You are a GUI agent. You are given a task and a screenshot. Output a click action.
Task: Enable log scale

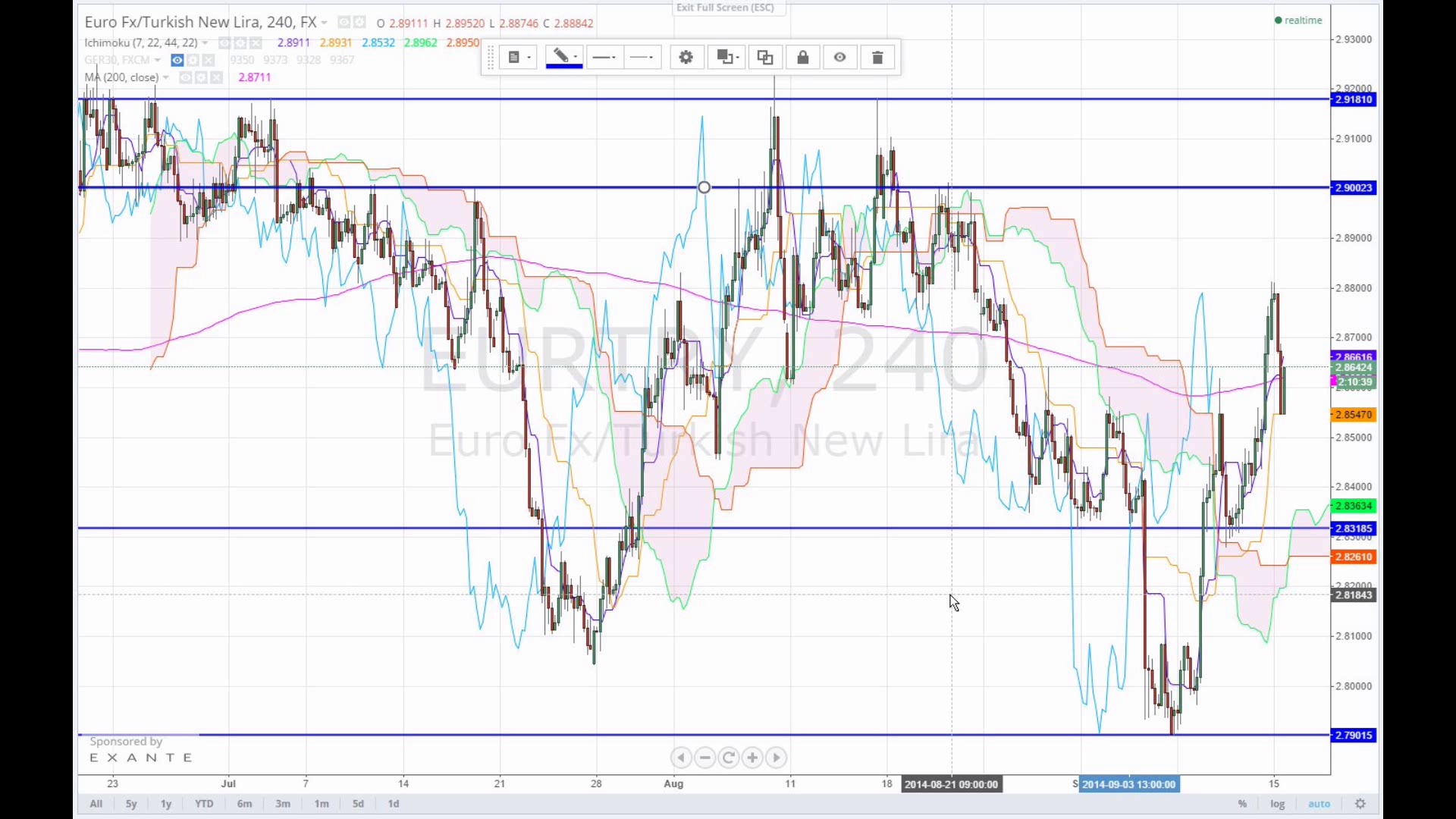point(1277,804)
